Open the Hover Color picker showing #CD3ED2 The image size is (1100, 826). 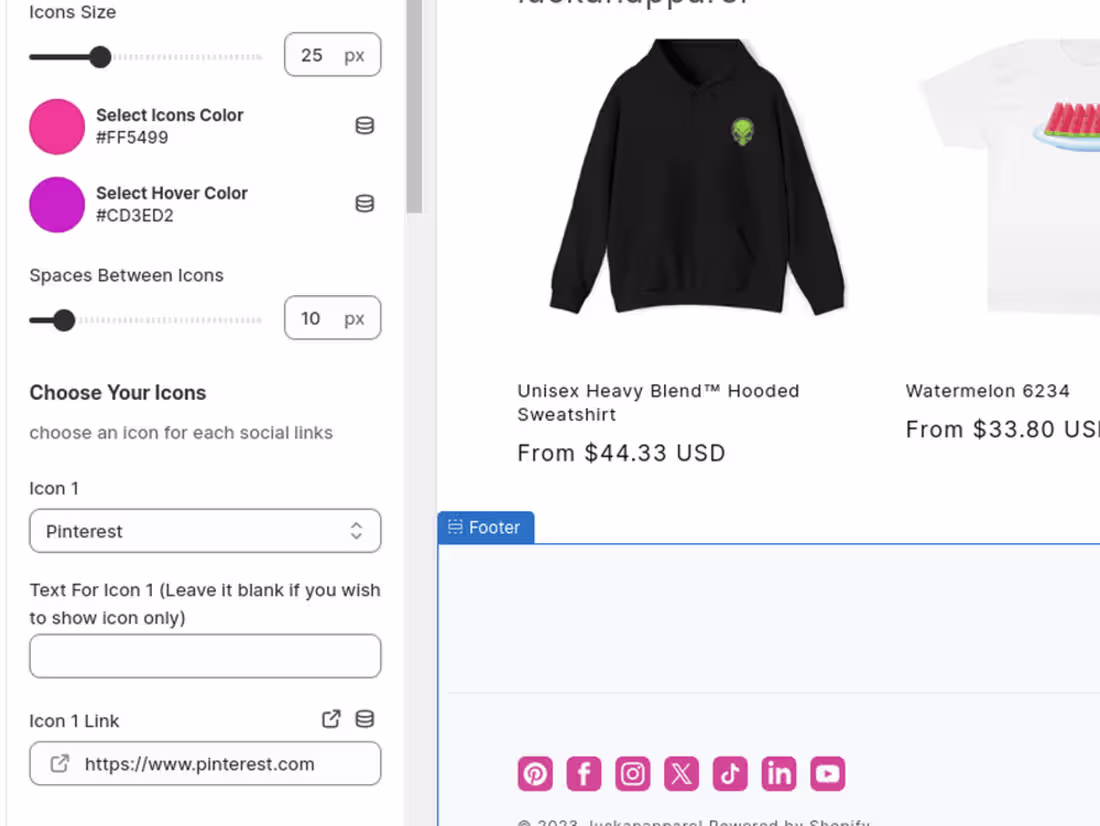(x=56, y=204)
